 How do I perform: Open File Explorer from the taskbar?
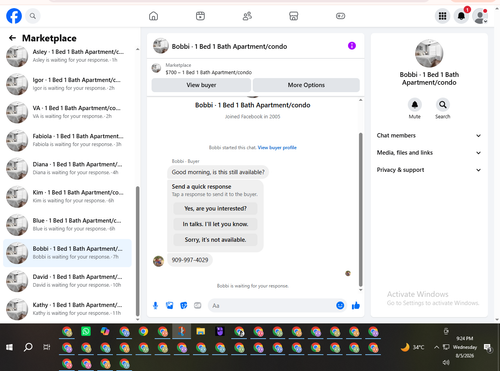[x=201, y=331]
